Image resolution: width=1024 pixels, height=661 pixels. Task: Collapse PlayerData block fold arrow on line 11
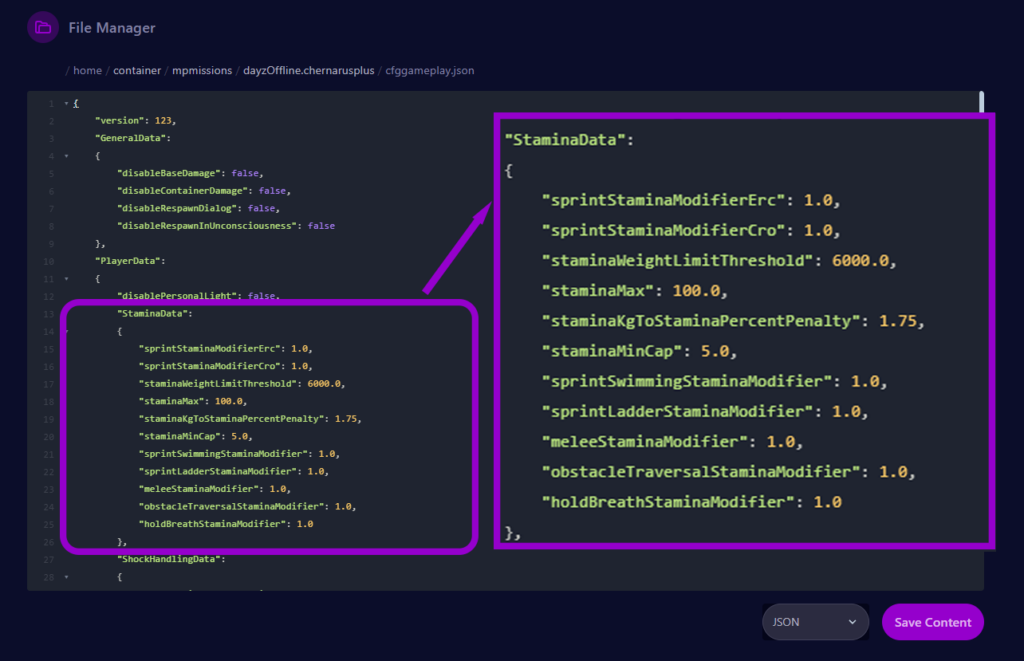(x=66, y=278)
